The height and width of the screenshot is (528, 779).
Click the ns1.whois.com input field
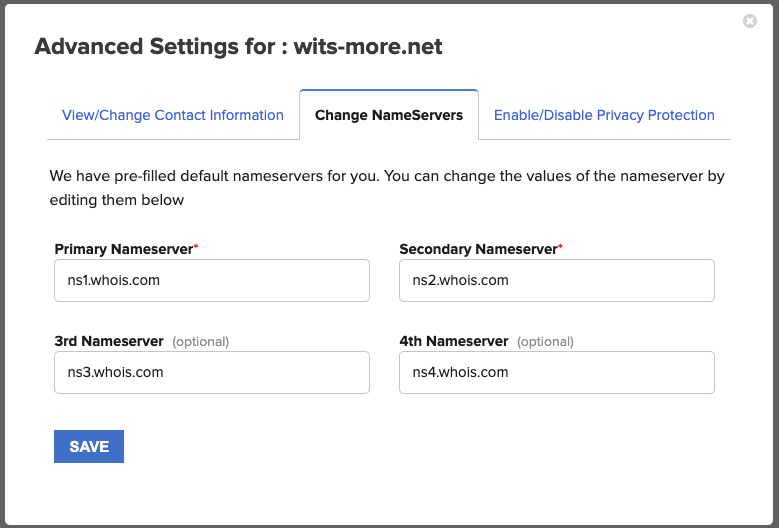tap(212, 281)
